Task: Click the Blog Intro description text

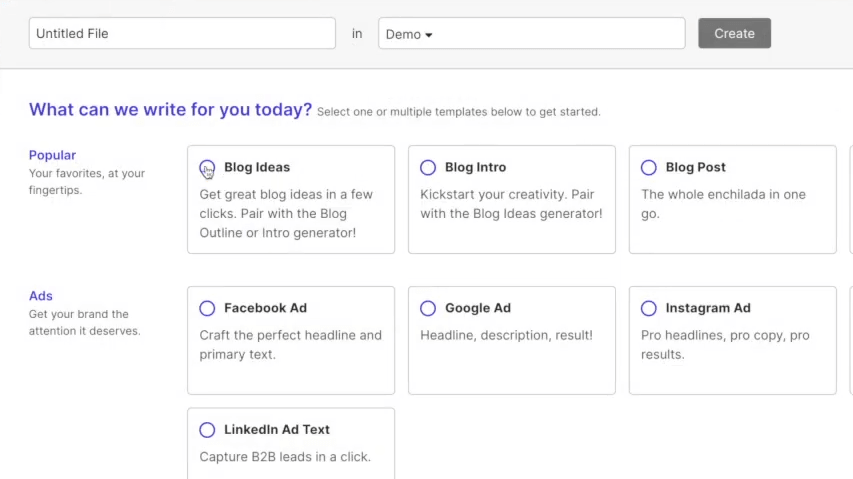Action: [511, 204]
